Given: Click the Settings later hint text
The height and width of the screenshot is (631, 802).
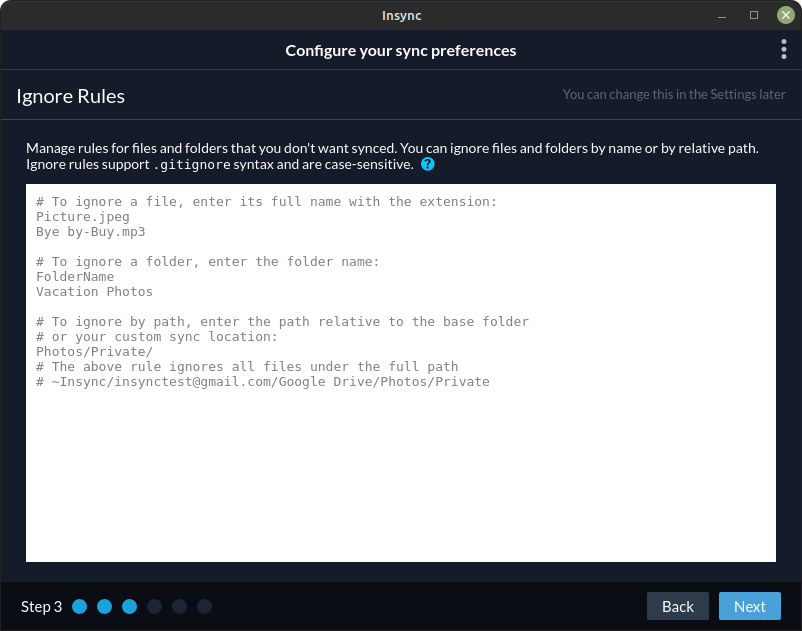Looking at the screenshot, I should (673, 95).
